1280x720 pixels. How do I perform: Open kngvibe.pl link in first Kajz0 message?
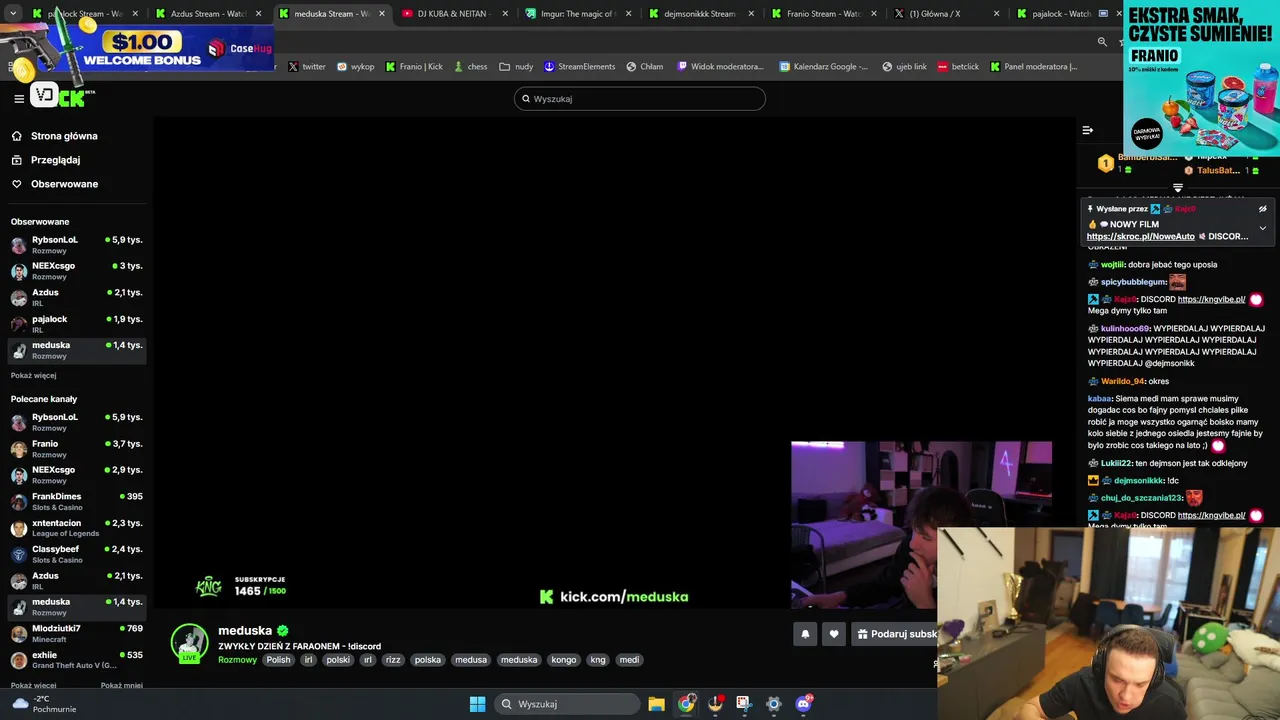[1211, 299]
